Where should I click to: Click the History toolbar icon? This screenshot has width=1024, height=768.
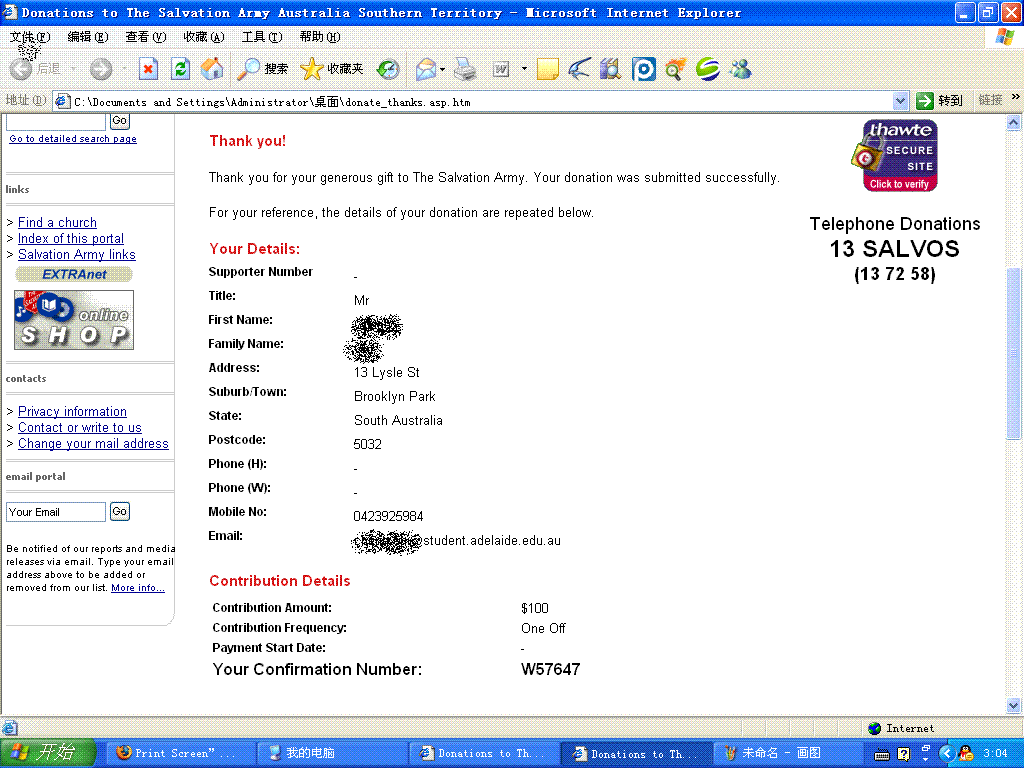coord(388,69)
